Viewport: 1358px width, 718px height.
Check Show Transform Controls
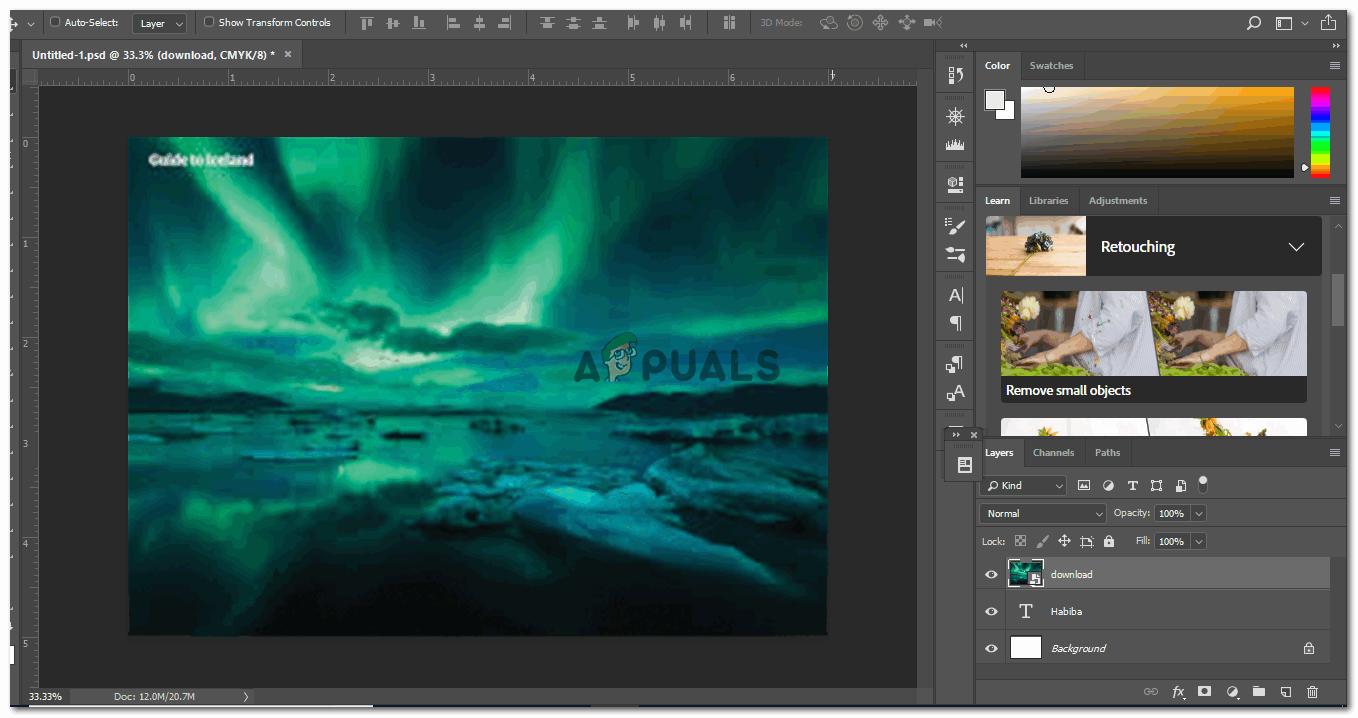(209, 22)
